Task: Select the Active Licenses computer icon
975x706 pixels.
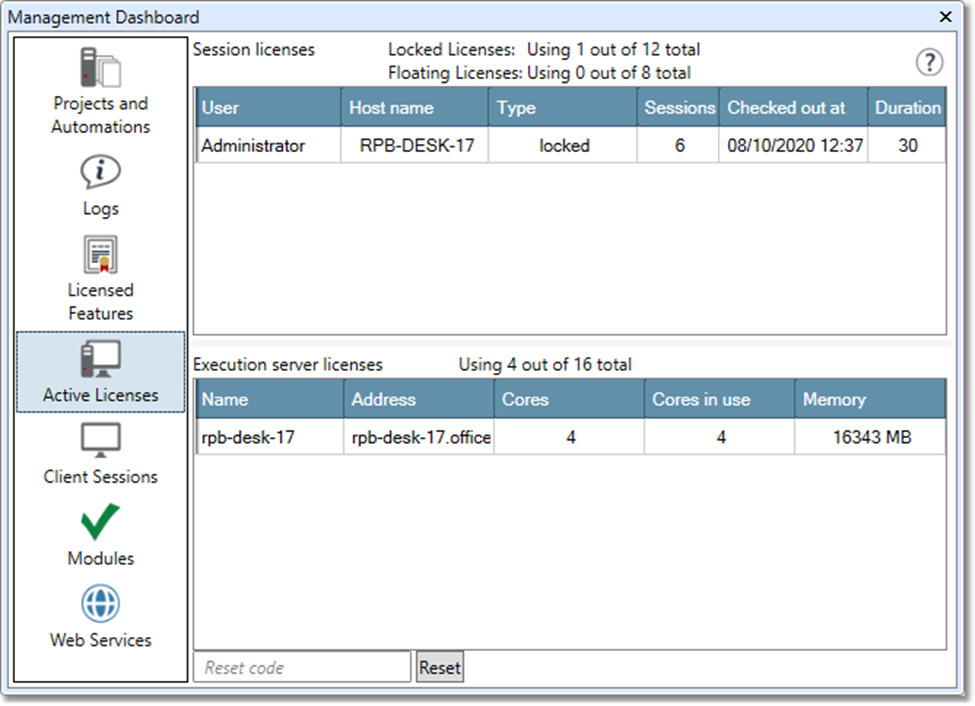Action: (x=100, y=359)
